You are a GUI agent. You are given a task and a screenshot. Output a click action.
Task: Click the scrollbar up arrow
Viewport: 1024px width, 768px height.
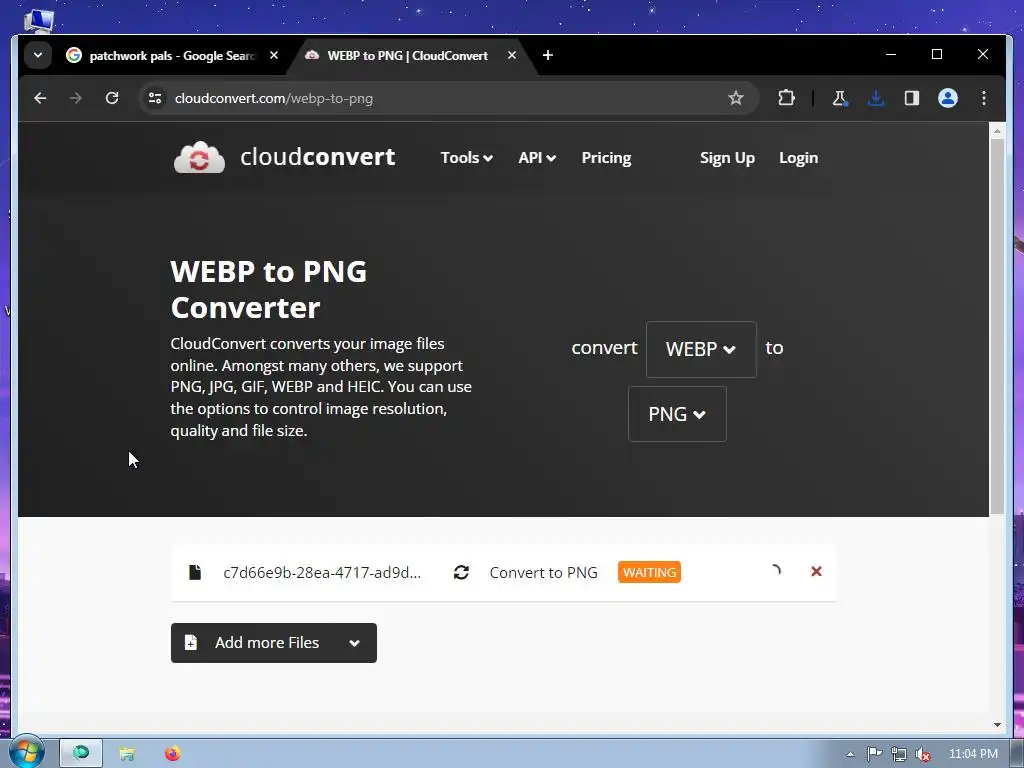point(997,131)
